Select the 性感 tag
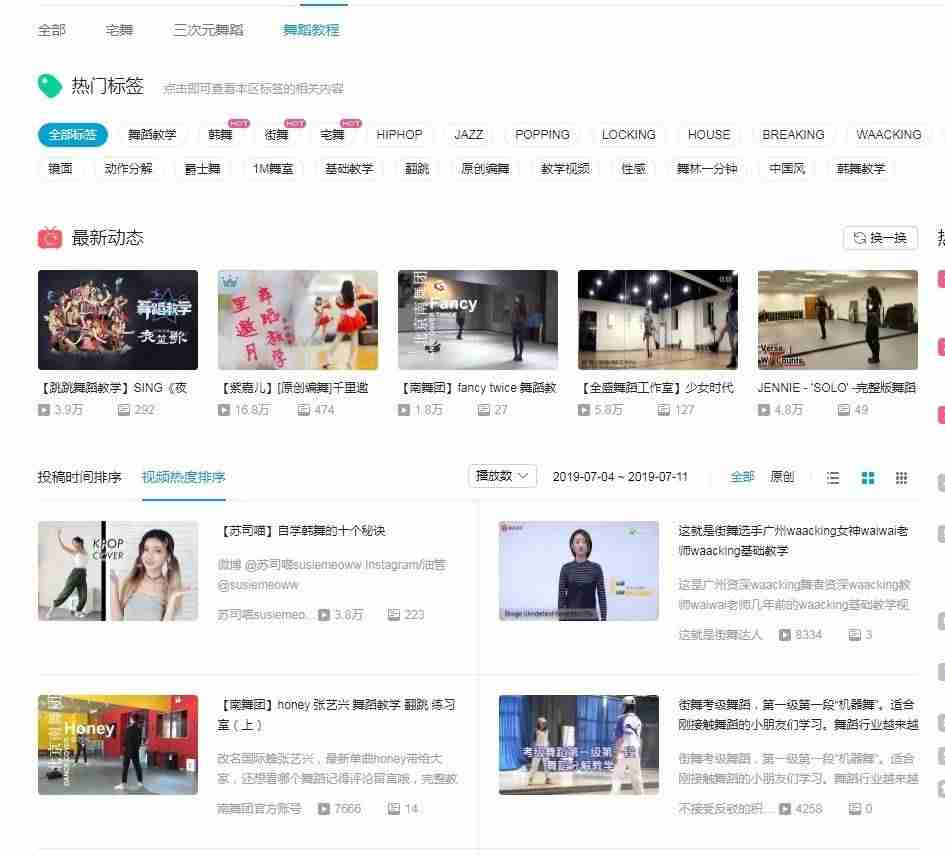Image resolution: width=945 pixels, height=855 pixels. pyautogui.click(x=633, y=169)
